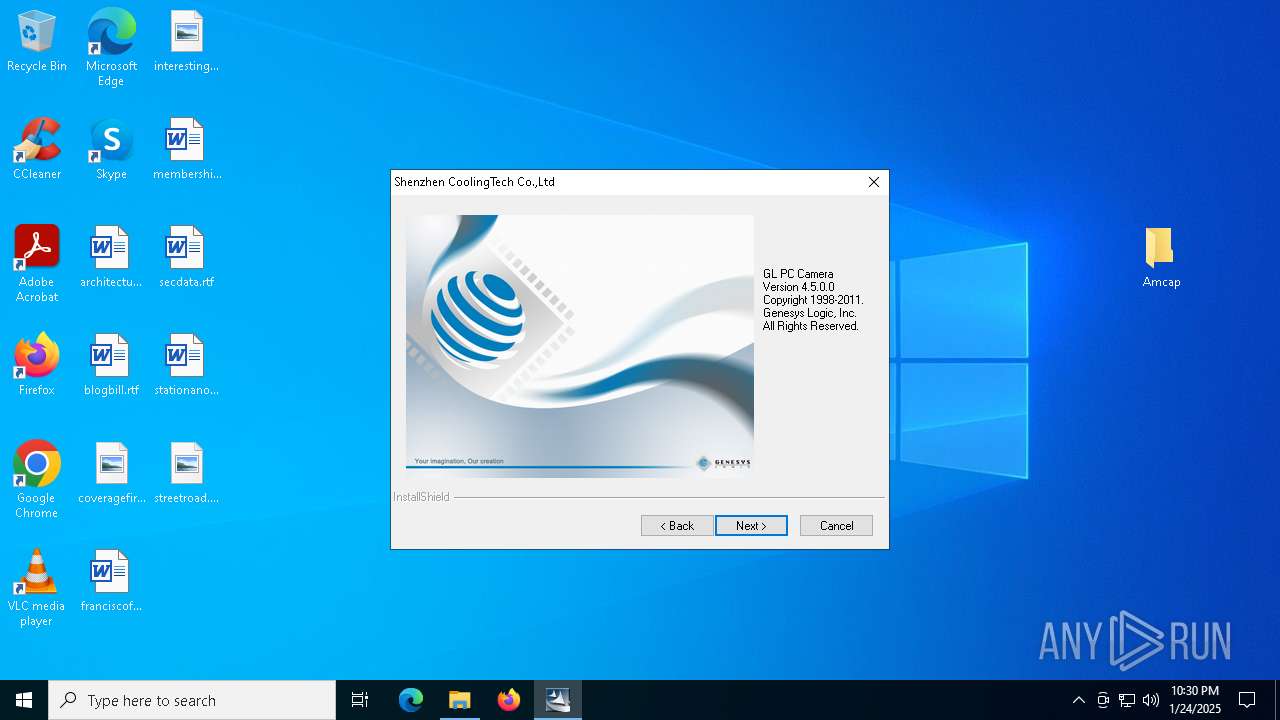Open Edge from the taskbar
The height and width of the screenshot is (720, 1280).
[411, 700]
